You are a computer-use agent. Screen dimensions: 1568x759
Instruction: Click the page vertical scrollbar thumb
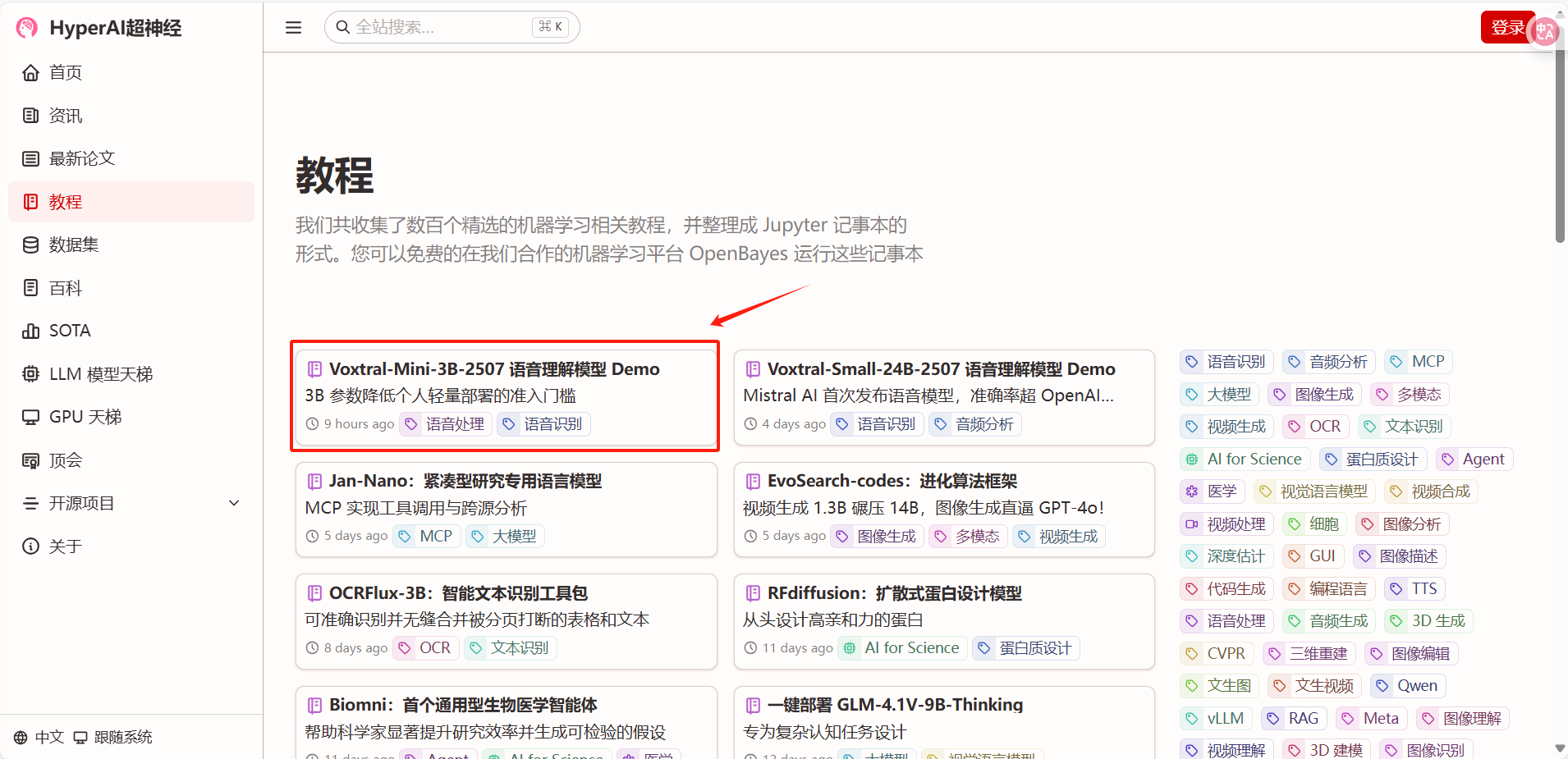(1560, 148)
